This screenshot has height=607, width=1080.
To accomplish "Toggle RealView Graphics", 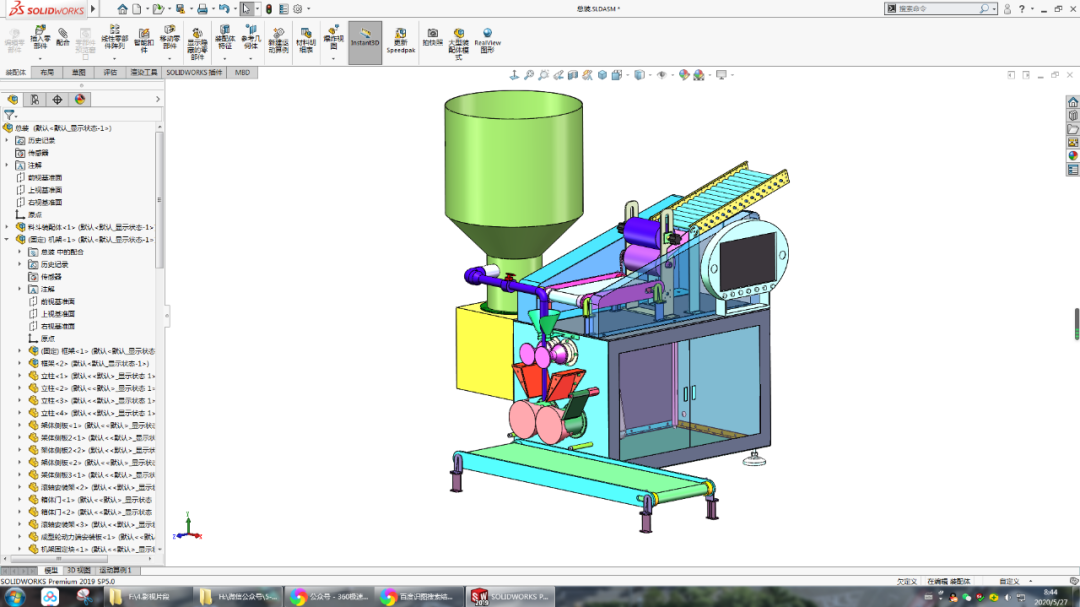I will tap(488, 41).
